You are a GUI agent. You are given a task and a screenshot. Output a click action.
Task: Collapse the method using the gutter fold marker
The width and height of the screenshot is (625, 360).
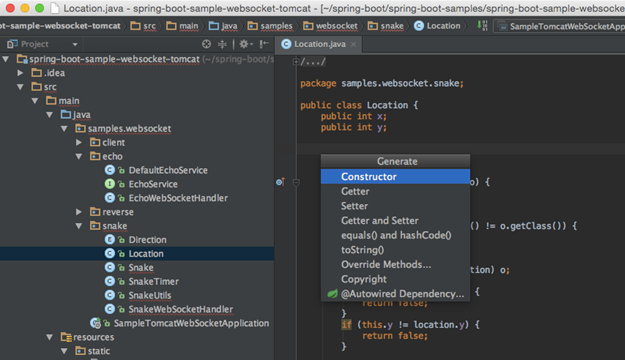point(296,183)
